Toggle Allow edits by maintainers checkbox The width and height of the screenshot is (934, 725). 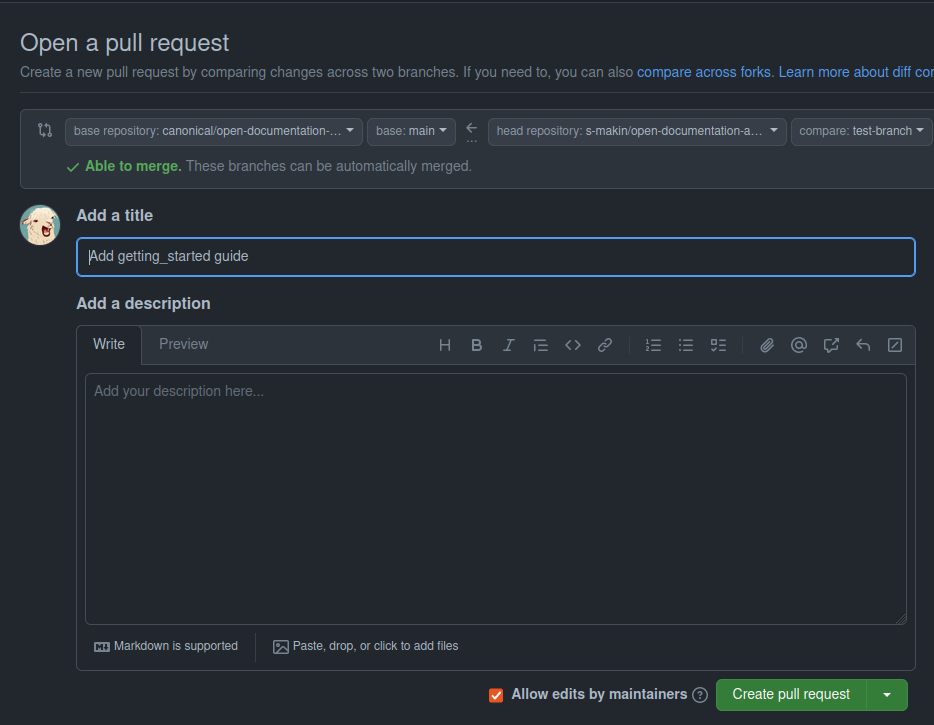(x=496, y=695)
